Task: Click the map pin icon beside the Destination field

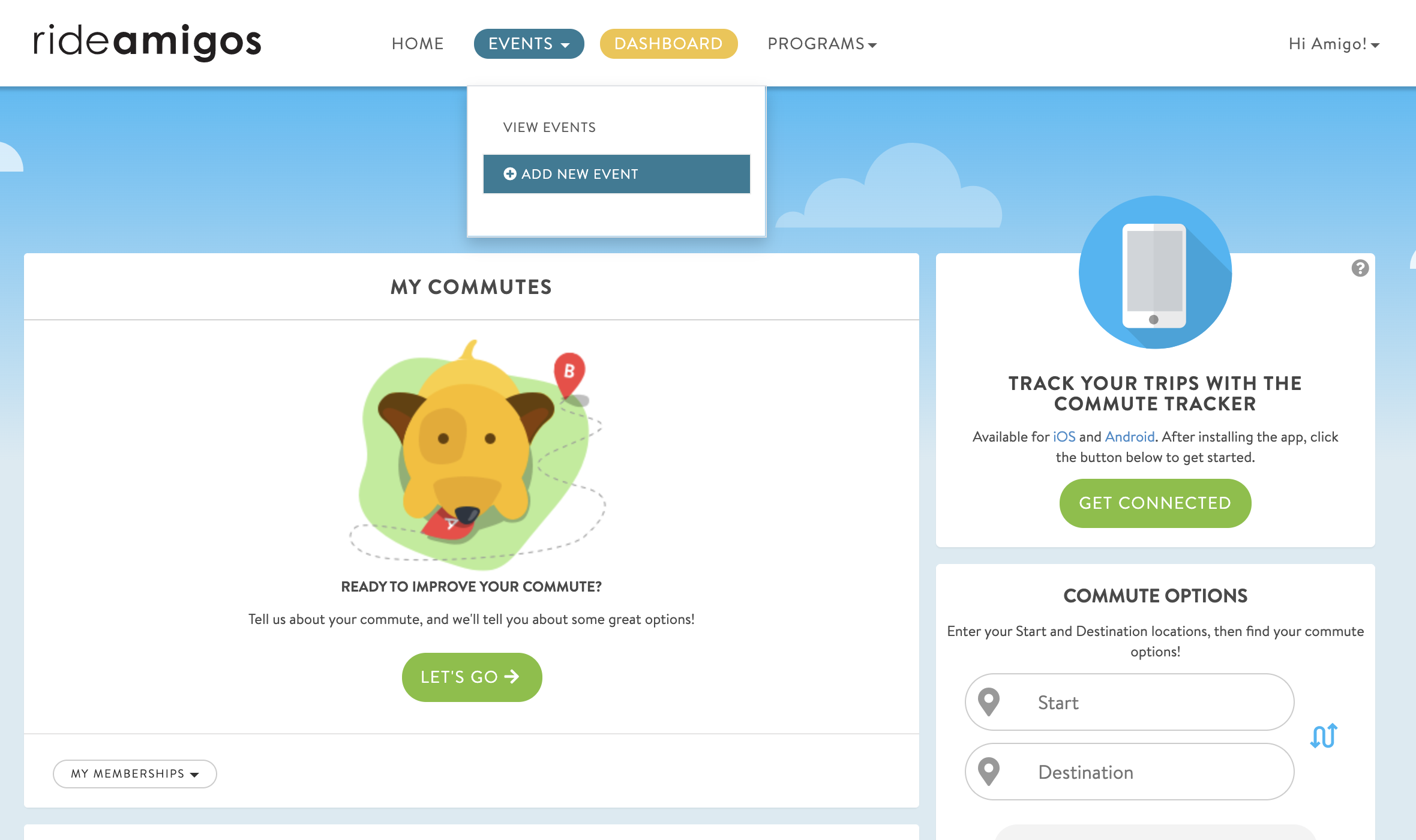Action: pos(988,772)
